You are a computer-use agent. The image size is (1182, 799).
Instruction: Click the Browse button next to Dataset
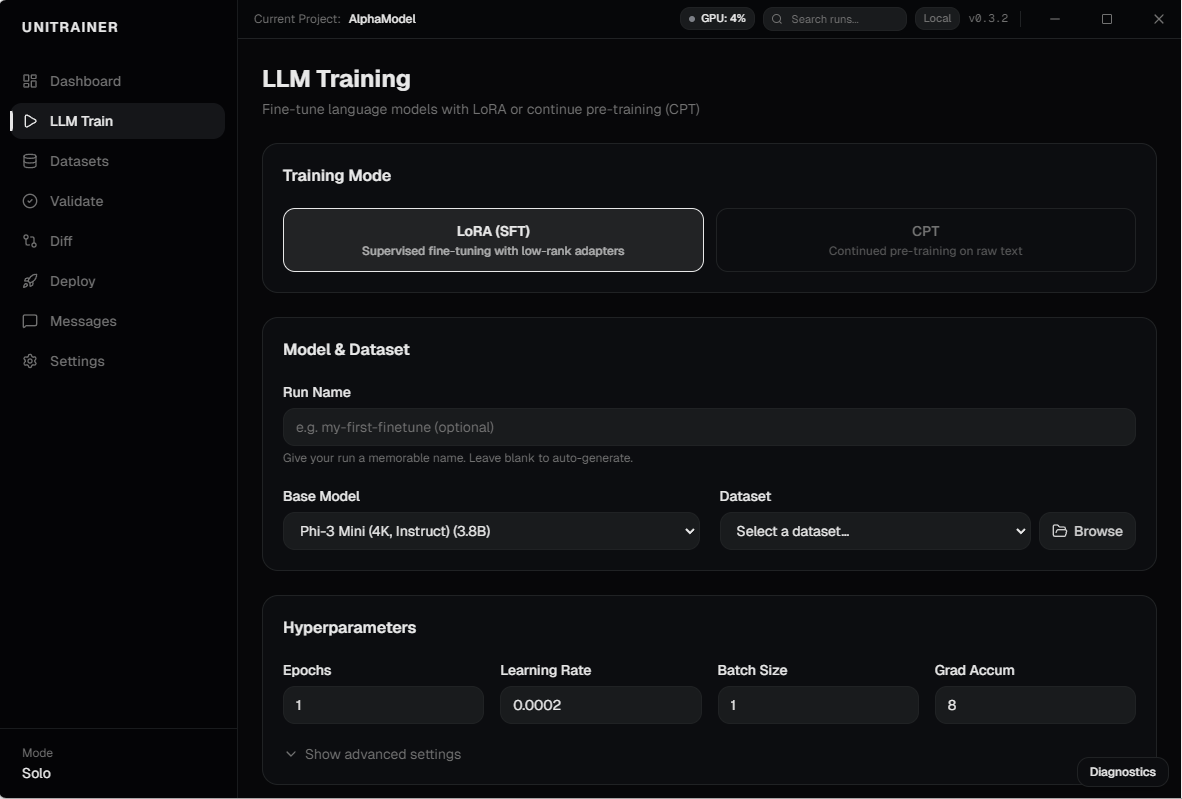click(1087, 531)
